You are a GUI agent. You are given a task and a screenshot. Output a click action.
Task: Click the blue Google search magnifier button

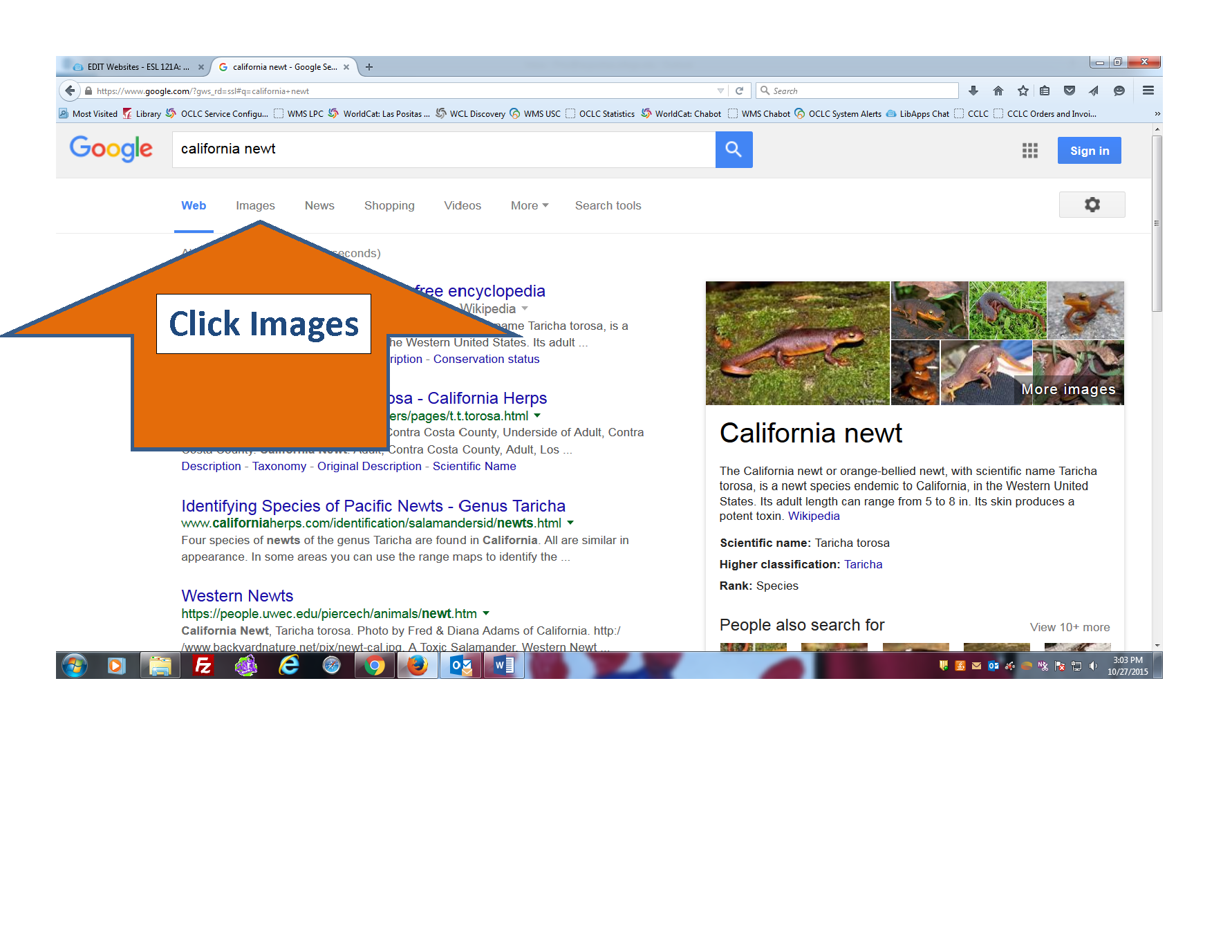(x=734, y=149)
